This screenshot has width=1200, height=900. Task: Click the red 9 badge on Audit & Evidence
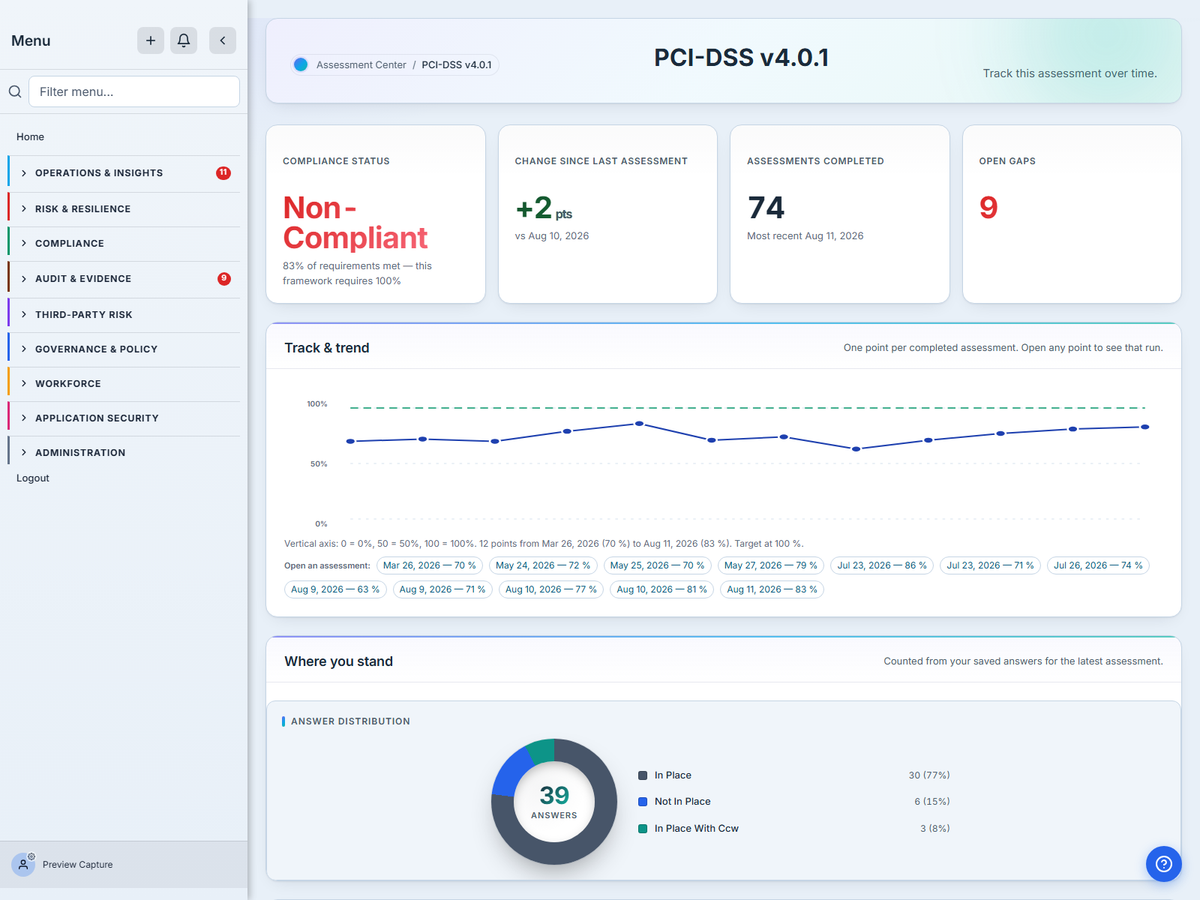click(x=224, y=279)
